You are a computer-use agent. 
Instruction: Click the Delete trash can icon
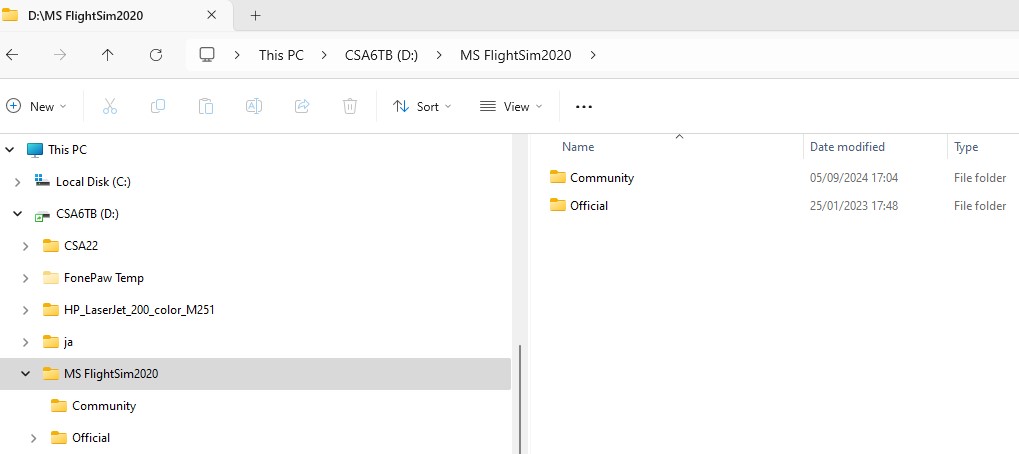point(350,107)
